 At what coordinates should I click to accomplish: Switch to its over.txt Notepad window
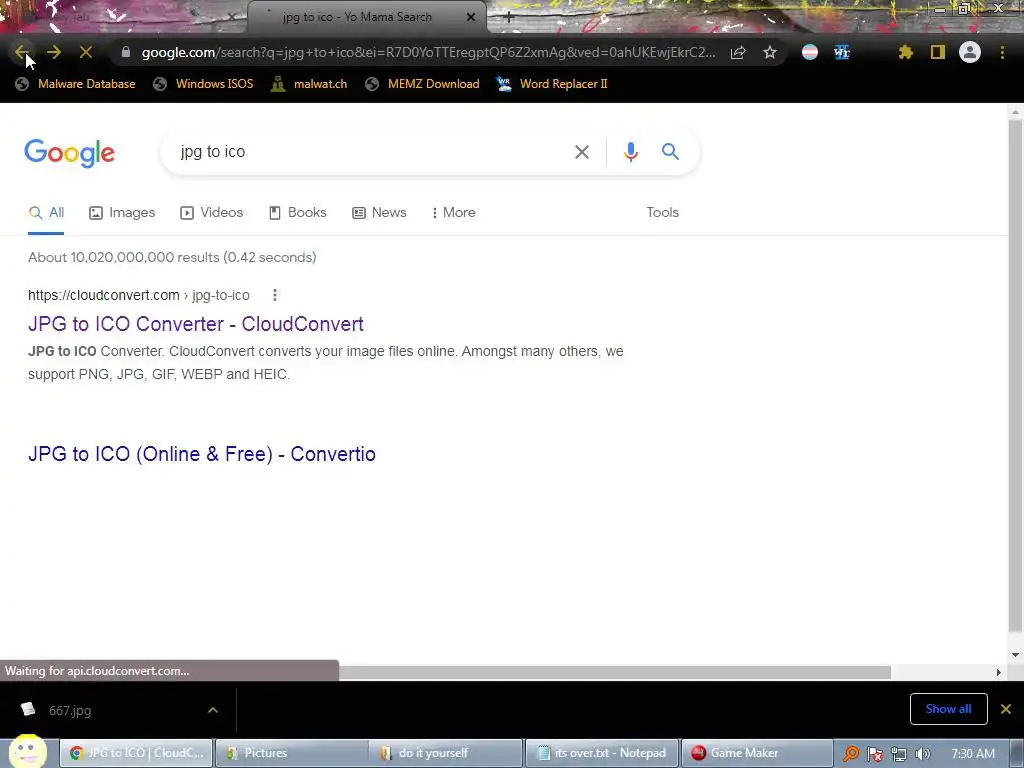[x=601, y=753]
